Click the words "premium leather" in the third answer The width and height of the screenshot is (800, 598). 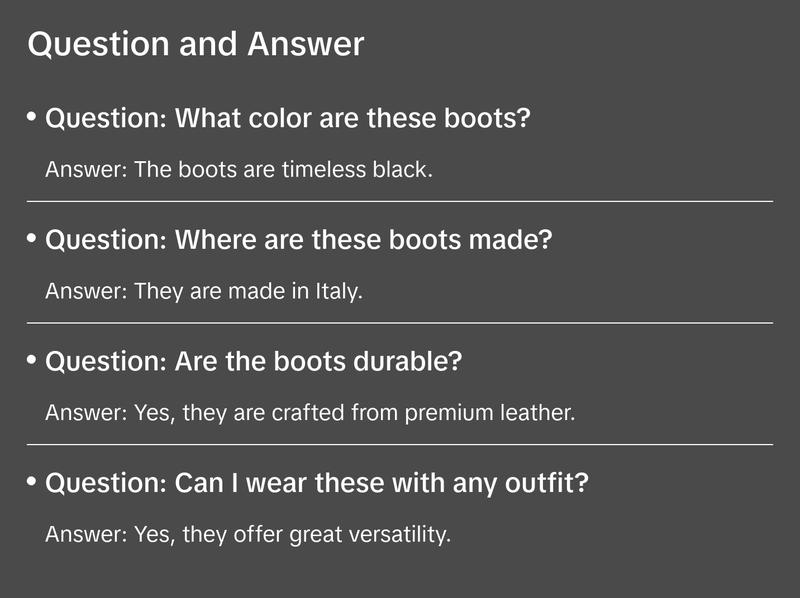[x=490, y=412]
